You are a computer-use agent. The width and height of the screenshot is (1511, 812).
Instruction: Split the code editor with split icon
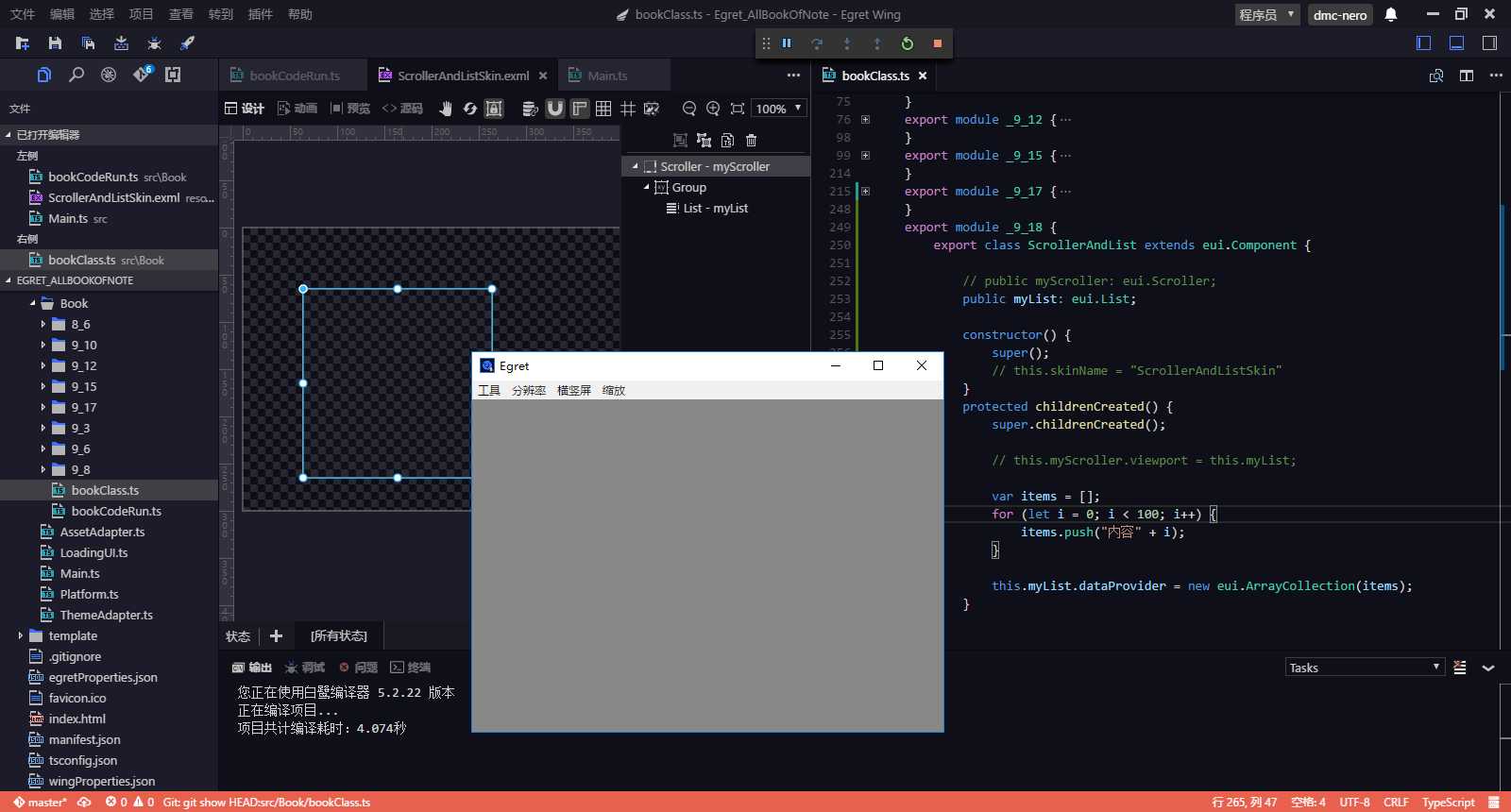tap(1467, 76)
